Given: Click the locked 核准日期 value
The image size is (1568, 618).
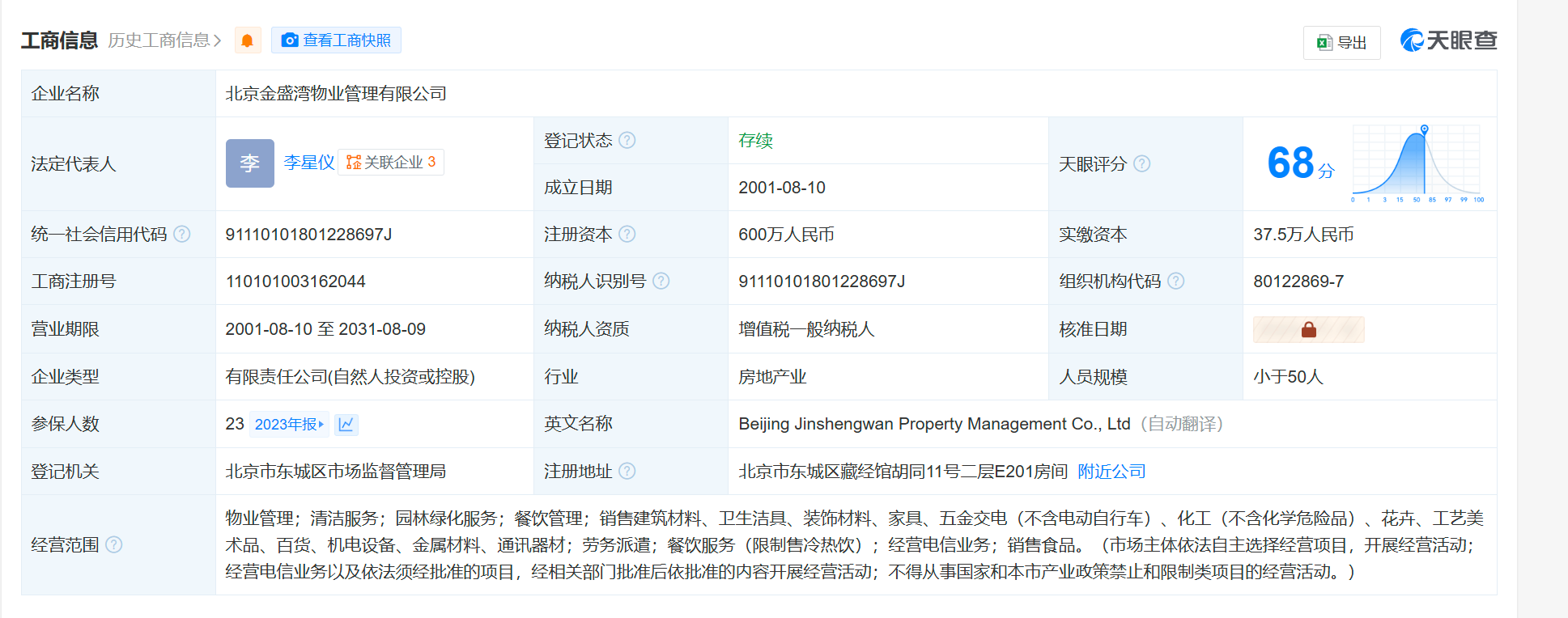Looking at the screenshot, I should pos(1308,329).
